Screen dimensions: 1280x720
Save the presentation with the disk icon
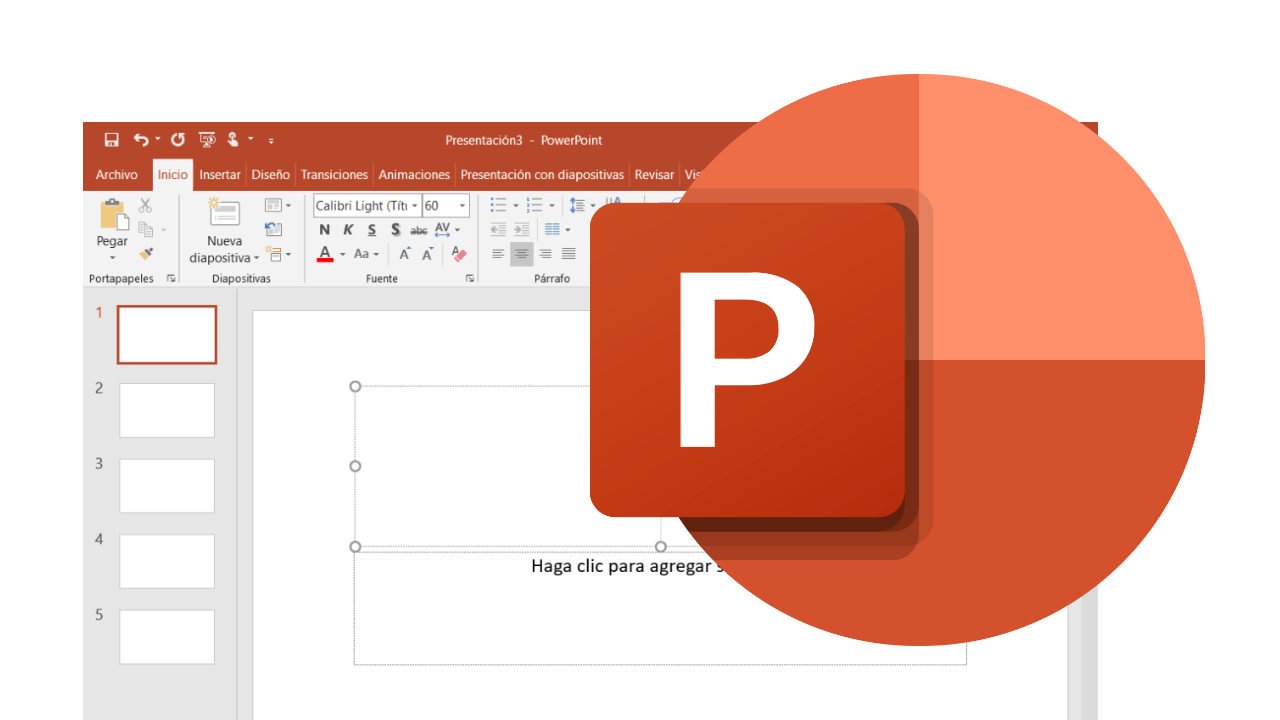110,140
